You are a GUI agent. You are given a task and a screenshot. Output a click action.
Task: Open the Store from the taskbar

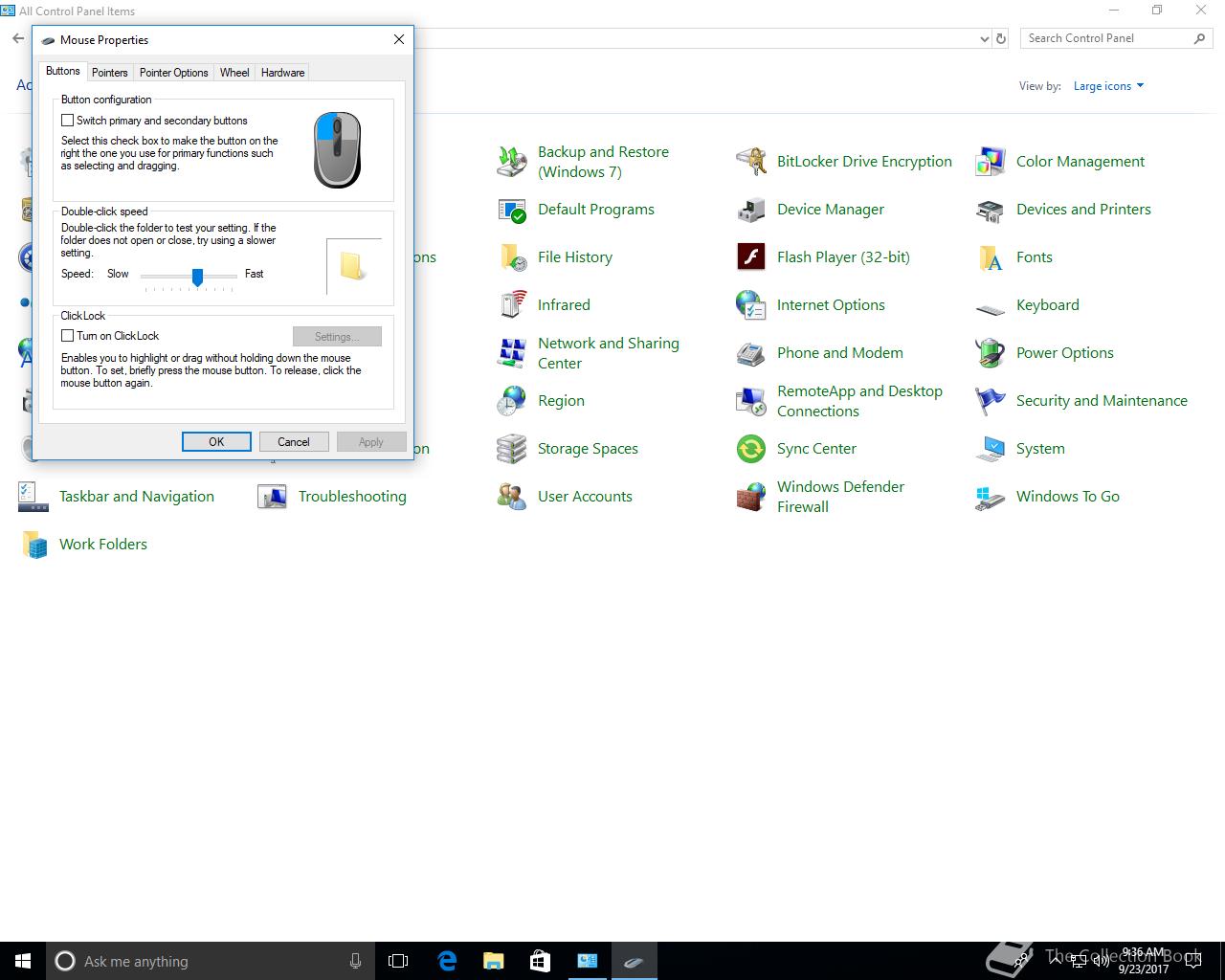coord(540,961)
